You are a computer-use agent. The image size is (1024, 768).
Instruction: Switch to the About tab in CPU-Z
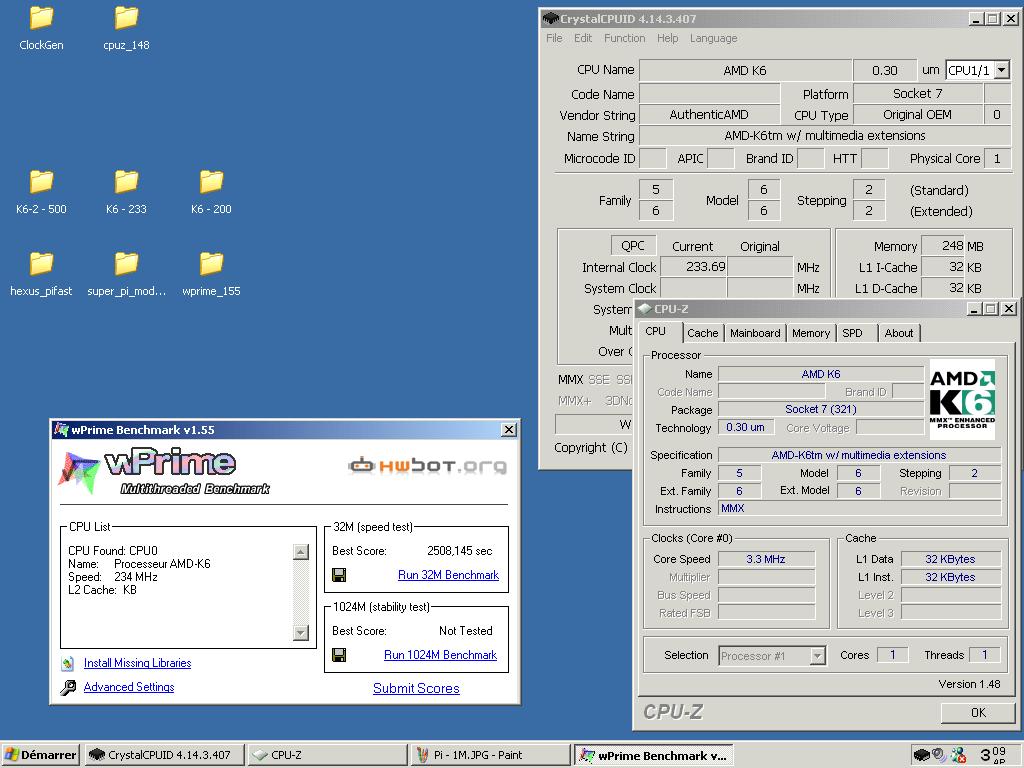[899, 333]
